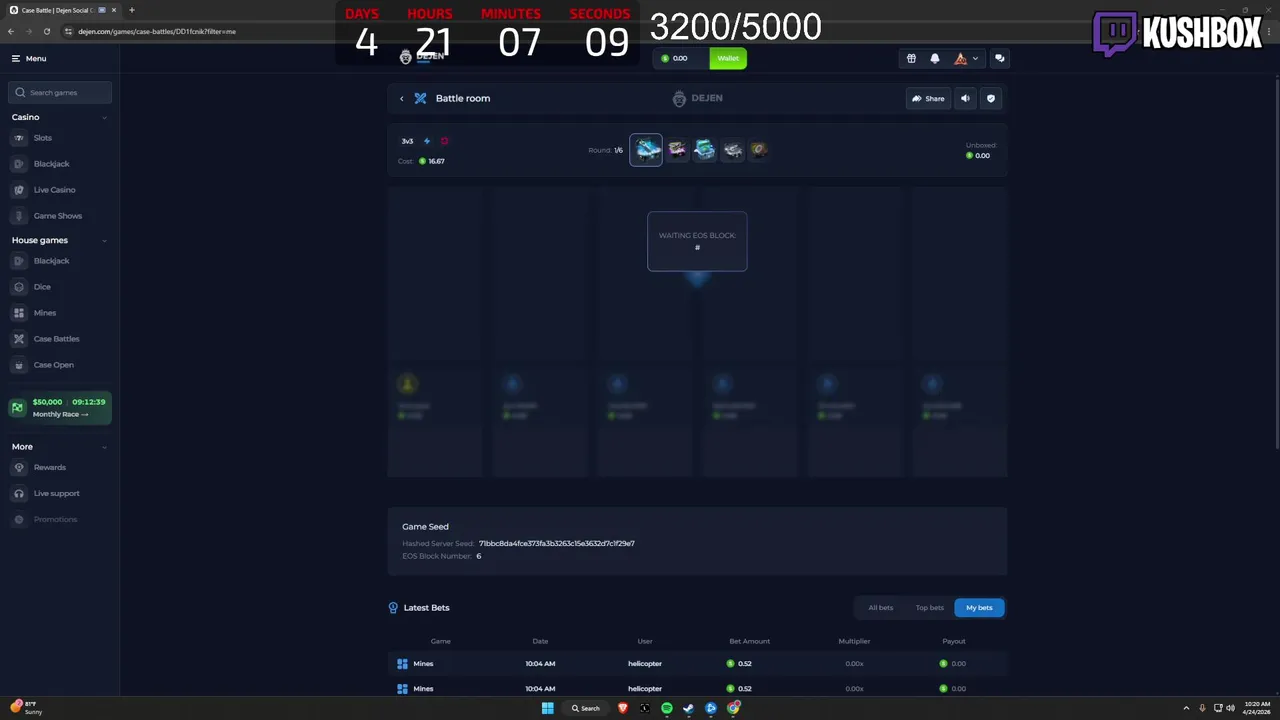Open Brave browser from the taskbar
This screenshot has height=720, width=1280.
[x=623, y=708]
